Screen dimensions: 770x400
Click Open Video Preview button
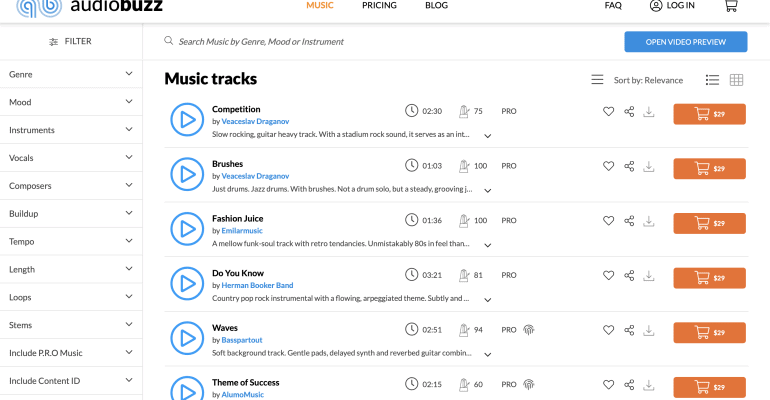tap(686, 42)
